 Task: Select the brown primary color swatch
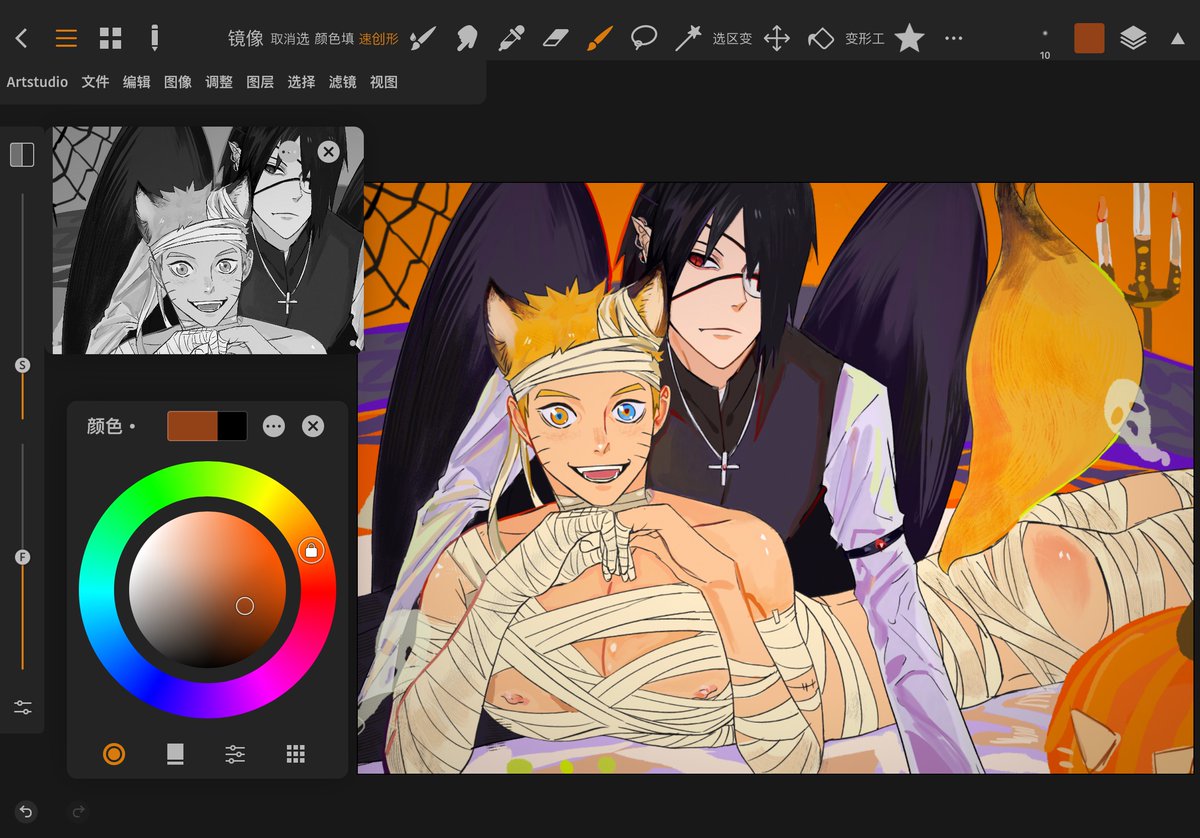pos(192,426)
